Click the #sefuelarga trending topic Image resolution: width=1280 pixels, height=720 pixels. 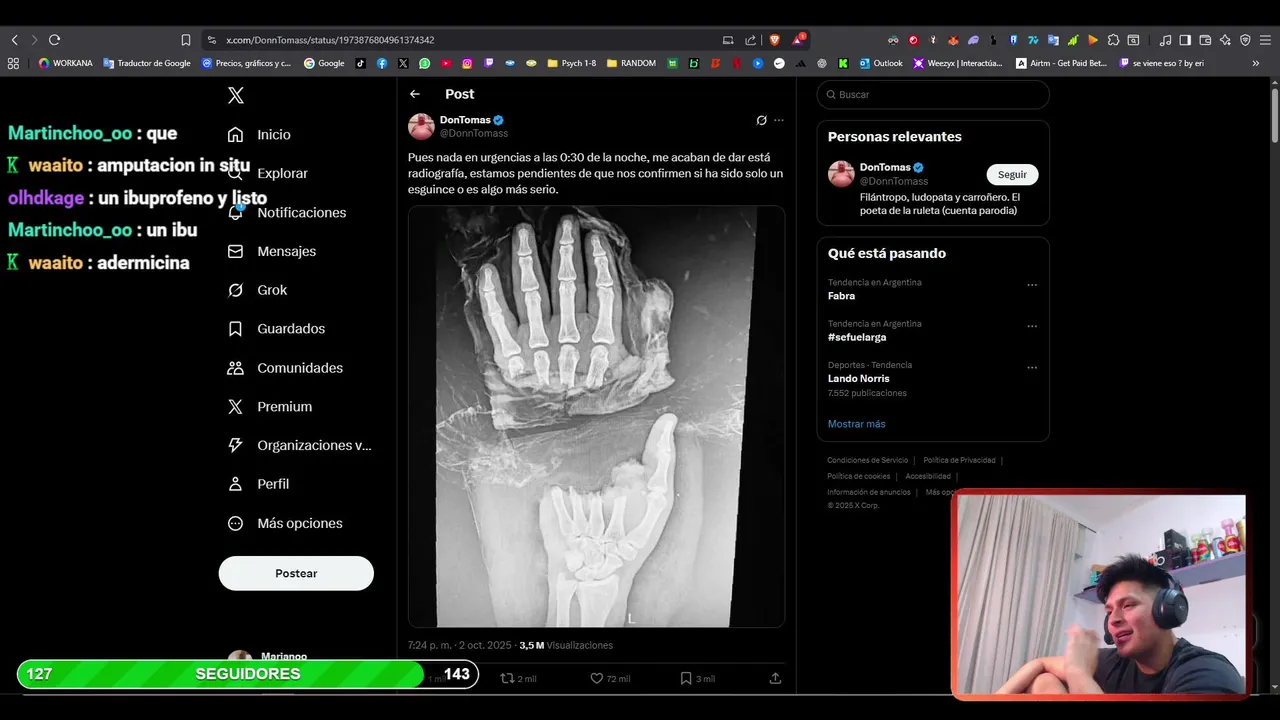[857, 337]
